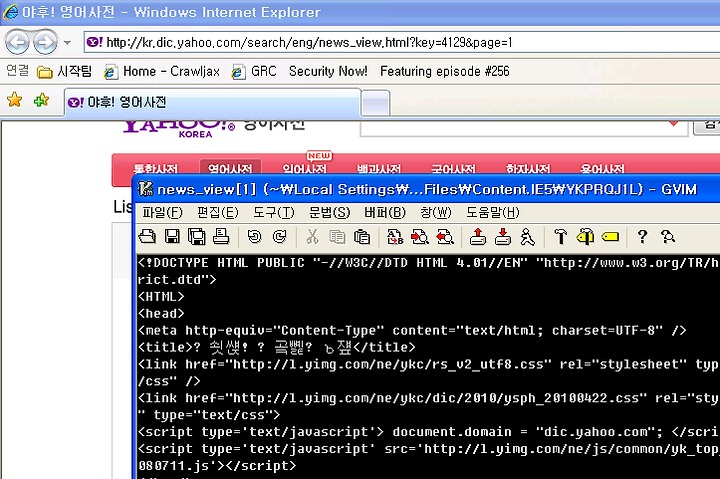Click GVIM Save All toolbar icon
The width and height of the screenshot is (720, 479).
(197, 237)
